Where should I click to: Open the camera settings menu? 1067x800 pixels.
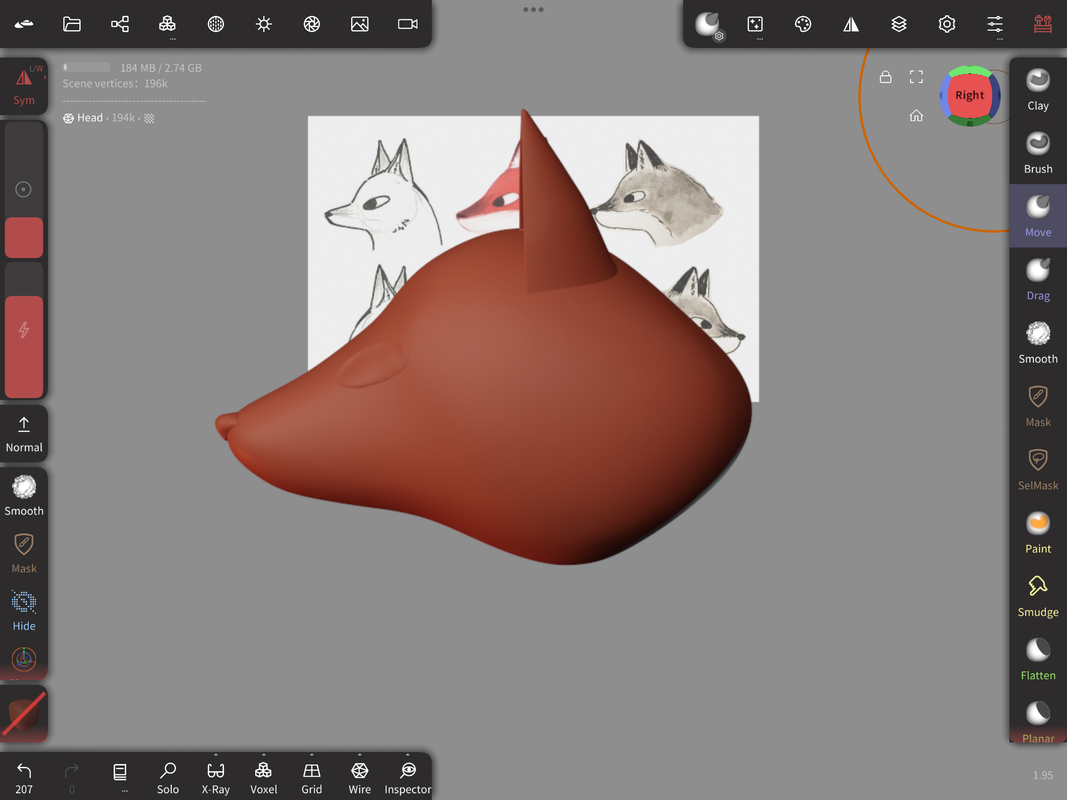click(408, 24)
